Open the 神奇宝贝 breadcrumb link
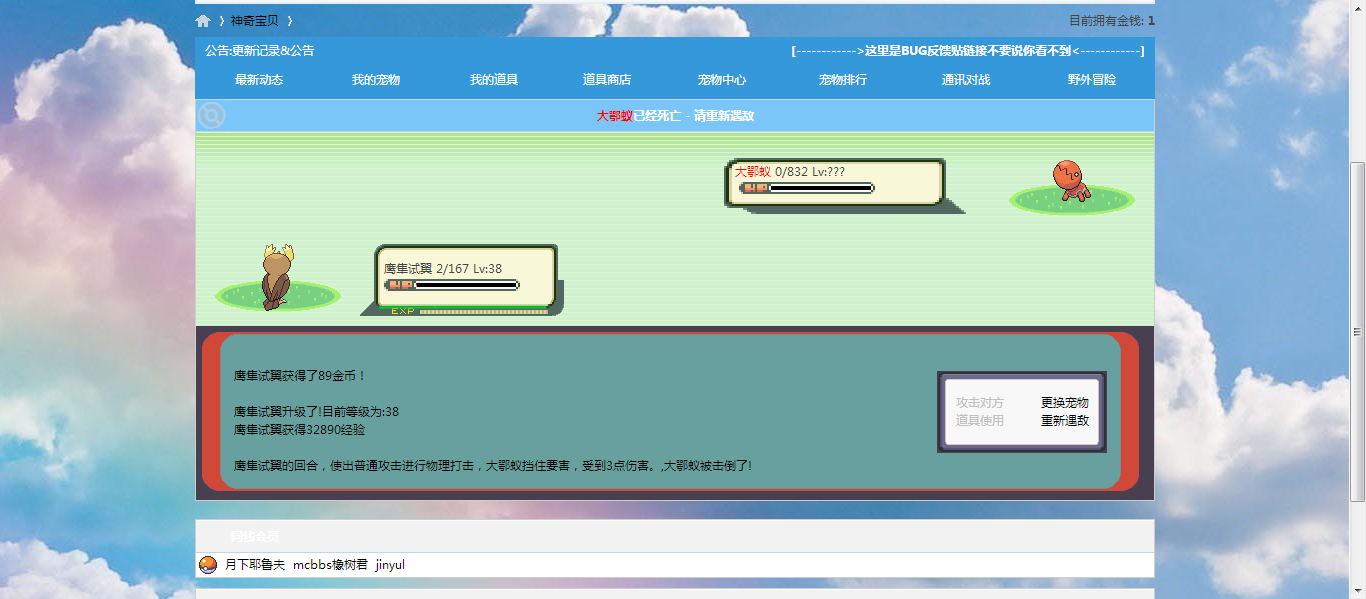 [x=255, y=21]
